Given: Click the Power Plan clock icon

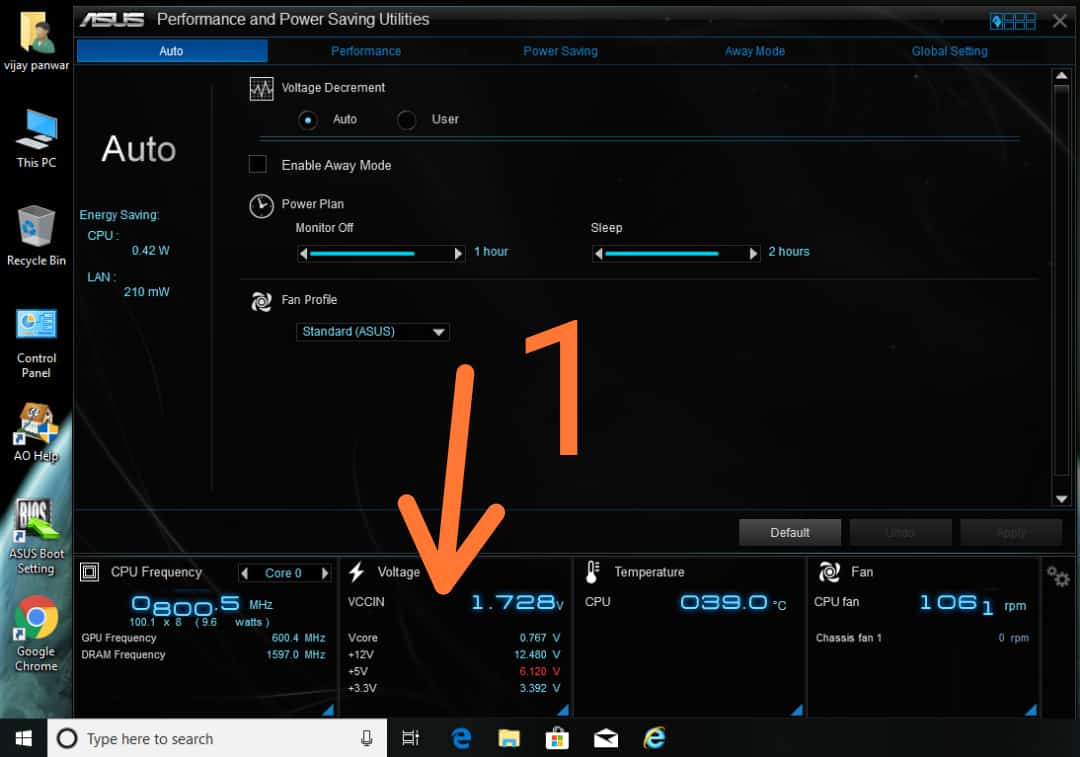Looking at the screenshot, I should click(261, 206).
